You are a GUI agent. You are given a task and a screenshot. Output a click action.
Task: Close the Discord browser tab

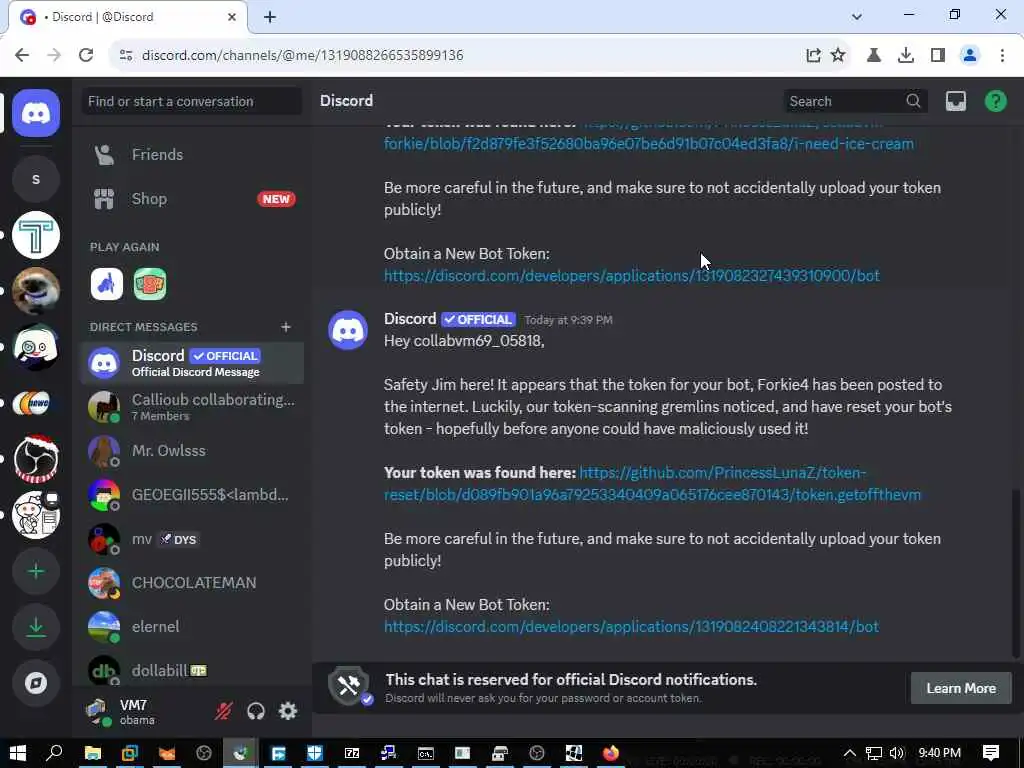[232, 17]
